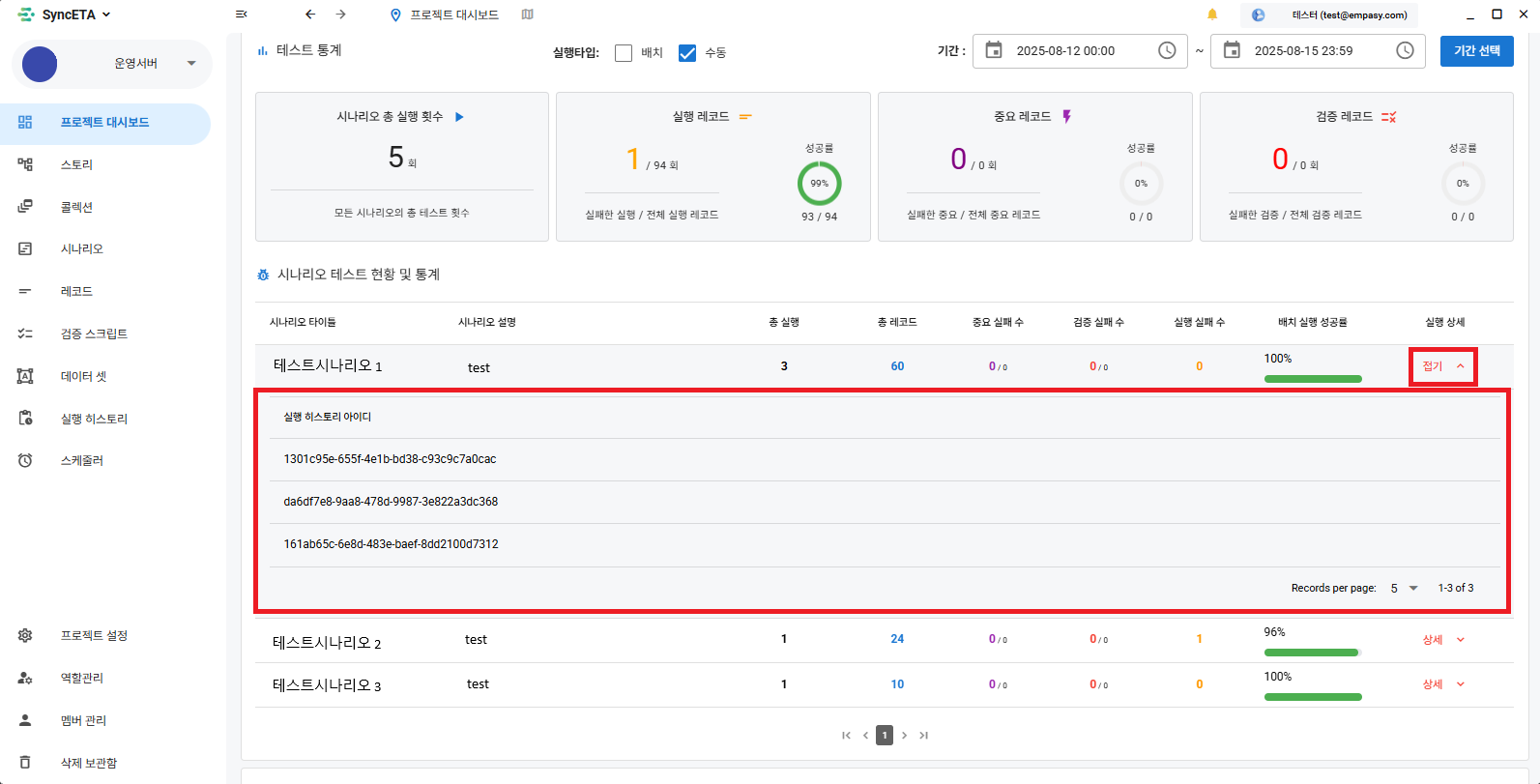
Task: Click the start date field 2025-08-12 00:00
Action: click(x=1065, y=51)
